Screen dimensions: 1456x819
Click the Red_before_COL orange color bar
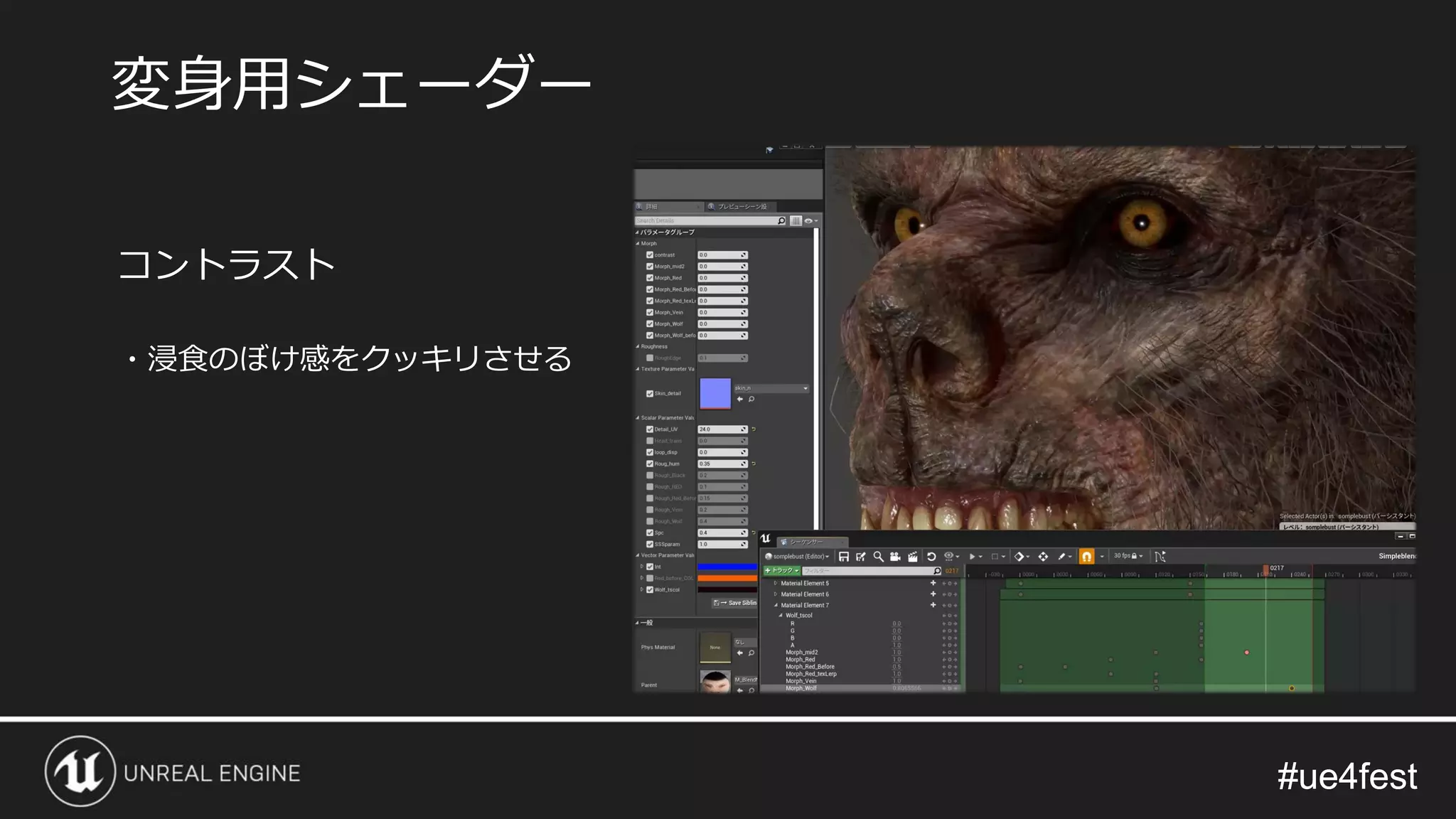pyautogui.click(x=727, y=579)
